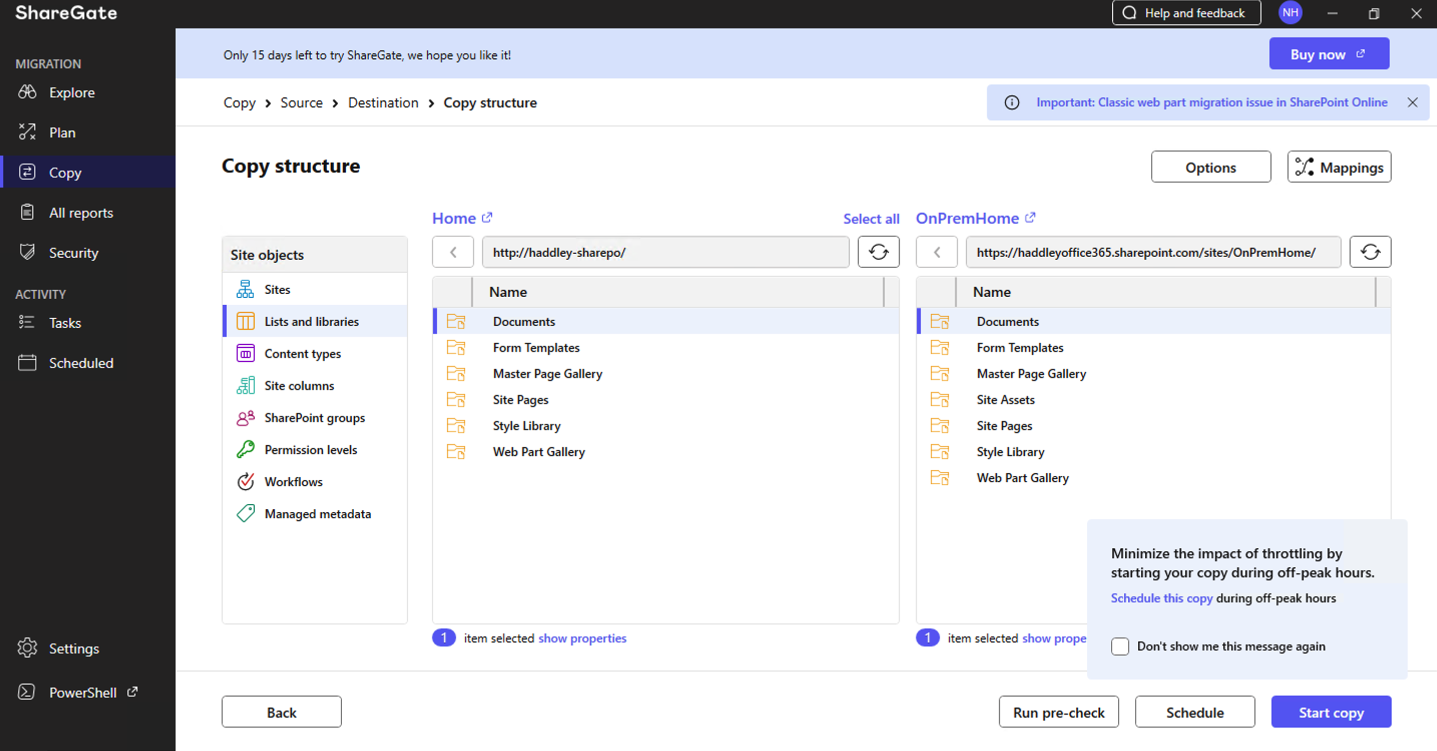Check Don't show me this message again
Screen dimensions: 1437x751
[x=1120, y=646]
